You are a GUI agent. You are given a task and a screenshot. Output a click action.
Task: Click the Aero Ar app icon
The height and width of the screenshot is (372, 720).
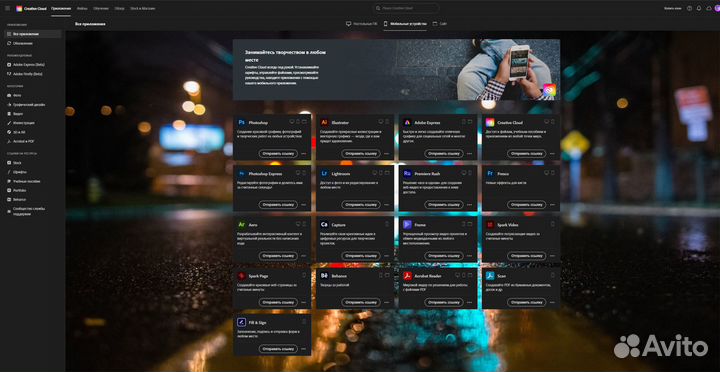click(242, 225)
